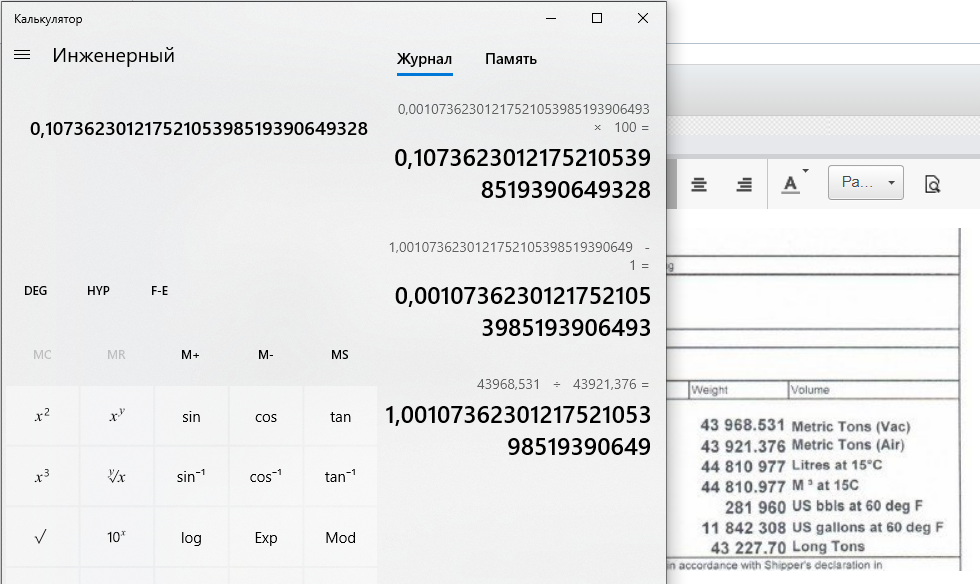The height and width of the screenshot is (584, 980).
Task: Click the find in document icon
Action: tap(932, 184)
